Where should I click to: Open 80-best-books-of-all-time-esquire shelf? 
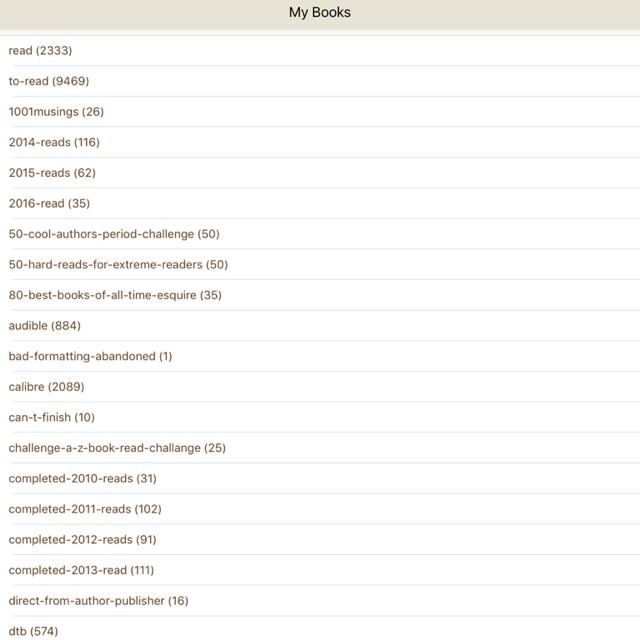pos(115,295)
